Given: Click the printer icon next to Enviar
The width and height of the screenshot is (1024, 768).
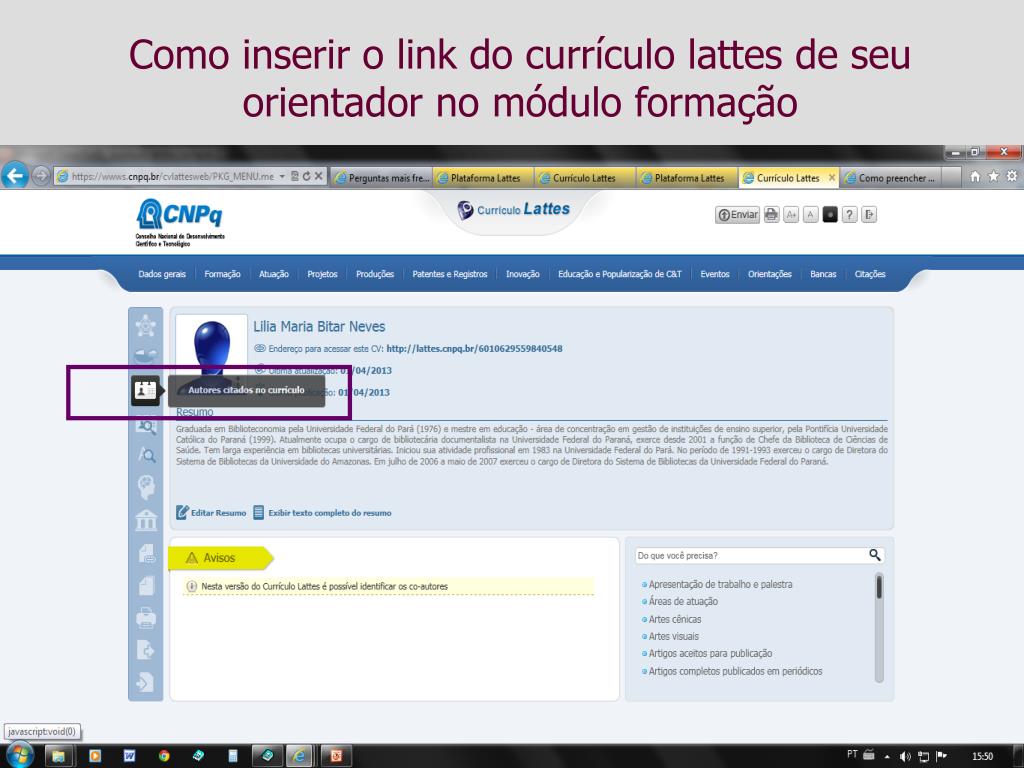Looking at the screenshot, I should [771, 214].
